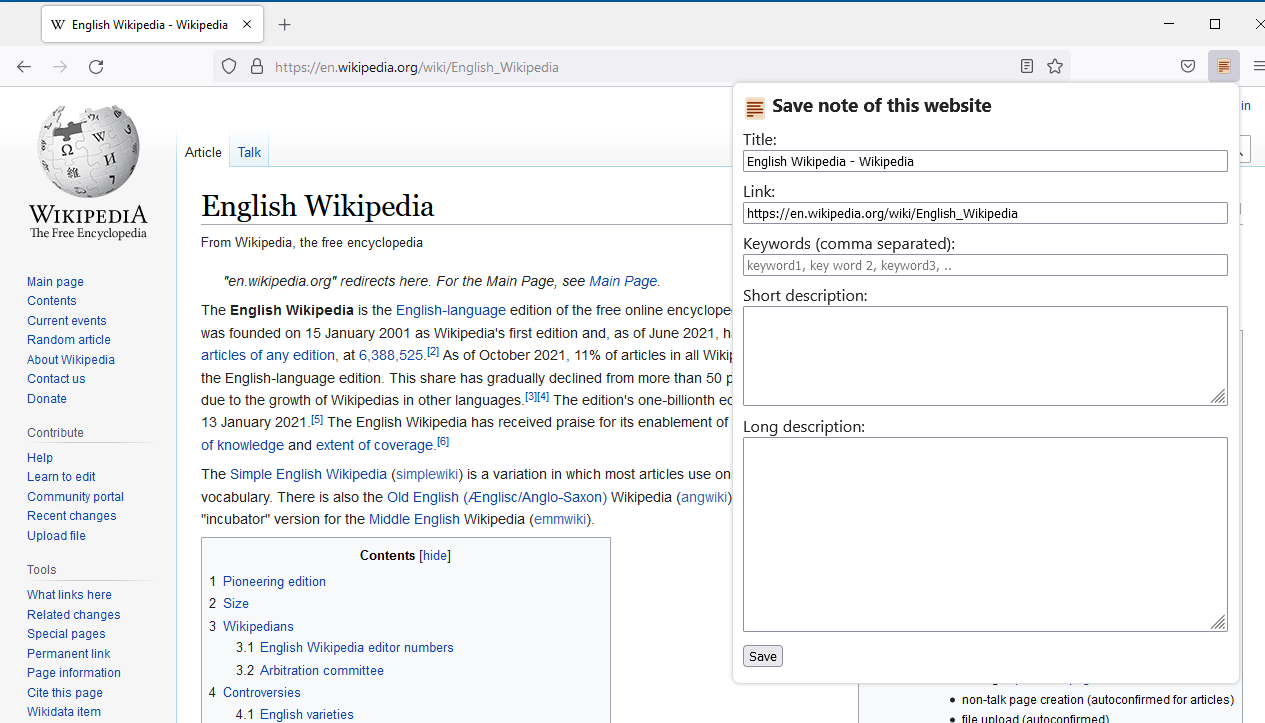Image resolution: width=1265 pixels, height=723 pixels.
Task: Switch to the Talk tab
Action: 248,152
